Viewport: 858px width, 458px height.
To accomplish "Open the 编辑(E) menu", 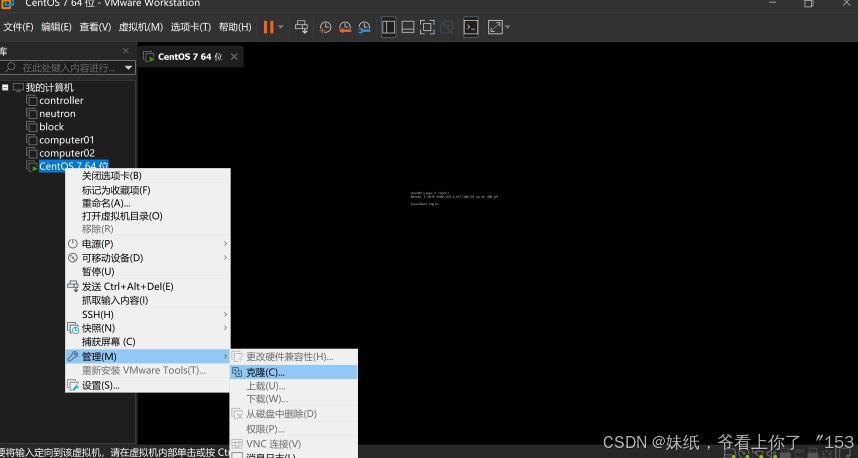I will (x=56, y=27).
